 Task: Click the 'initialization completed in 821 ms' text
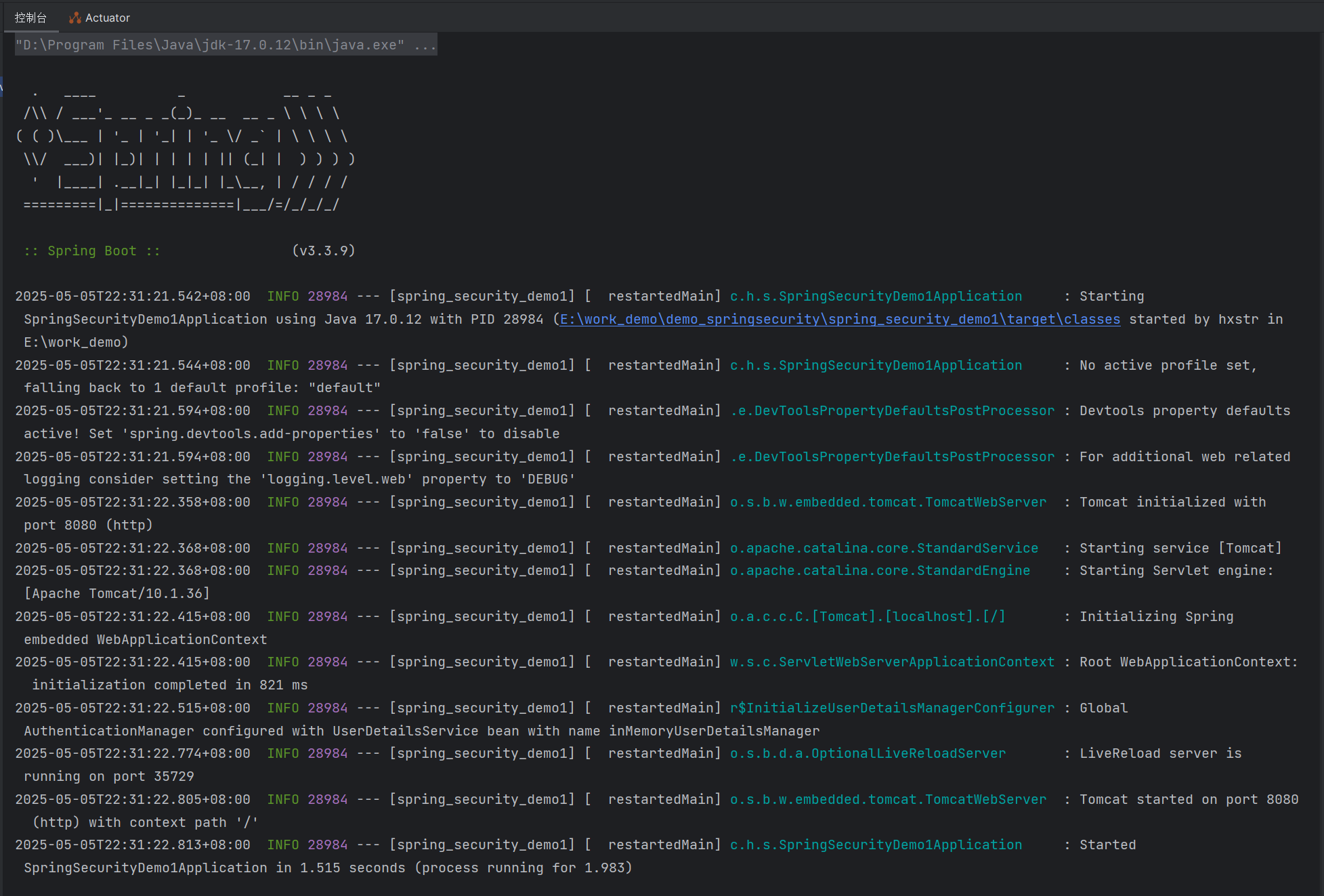tap(170, 685)
